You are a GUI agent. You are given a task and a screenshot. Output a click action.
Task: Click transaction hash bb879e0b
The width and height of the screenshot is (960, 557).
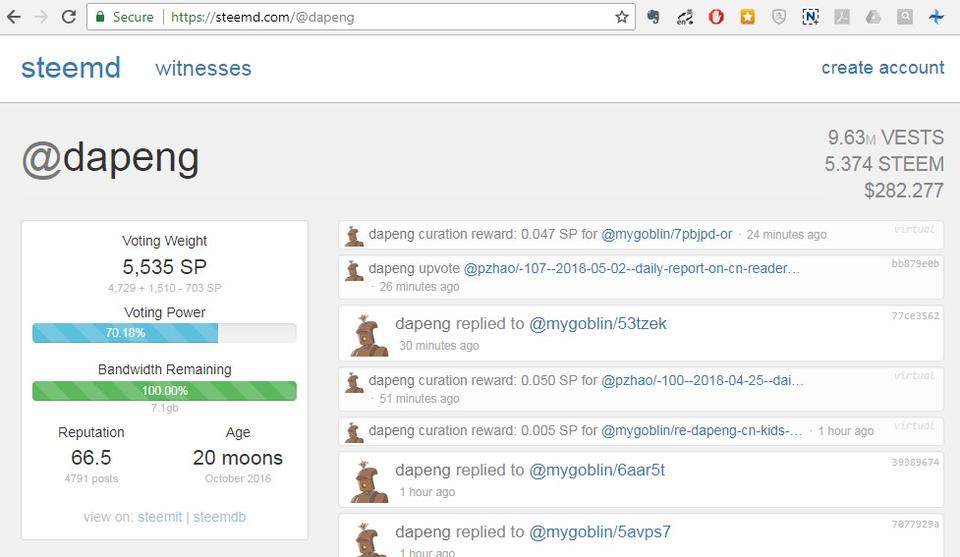pyautogui.click(x=915, y=264)
